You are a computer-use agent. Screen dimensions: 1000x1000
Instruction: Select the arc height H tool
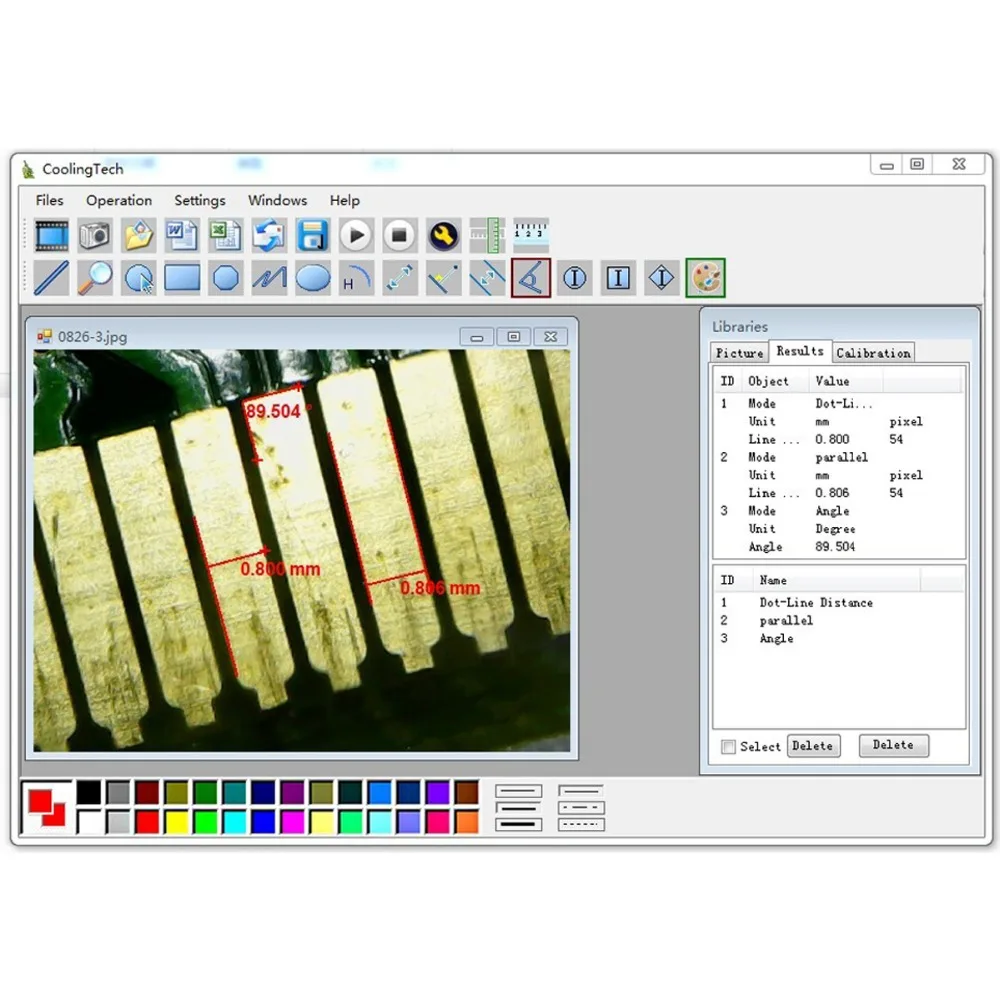pos(356,278)
